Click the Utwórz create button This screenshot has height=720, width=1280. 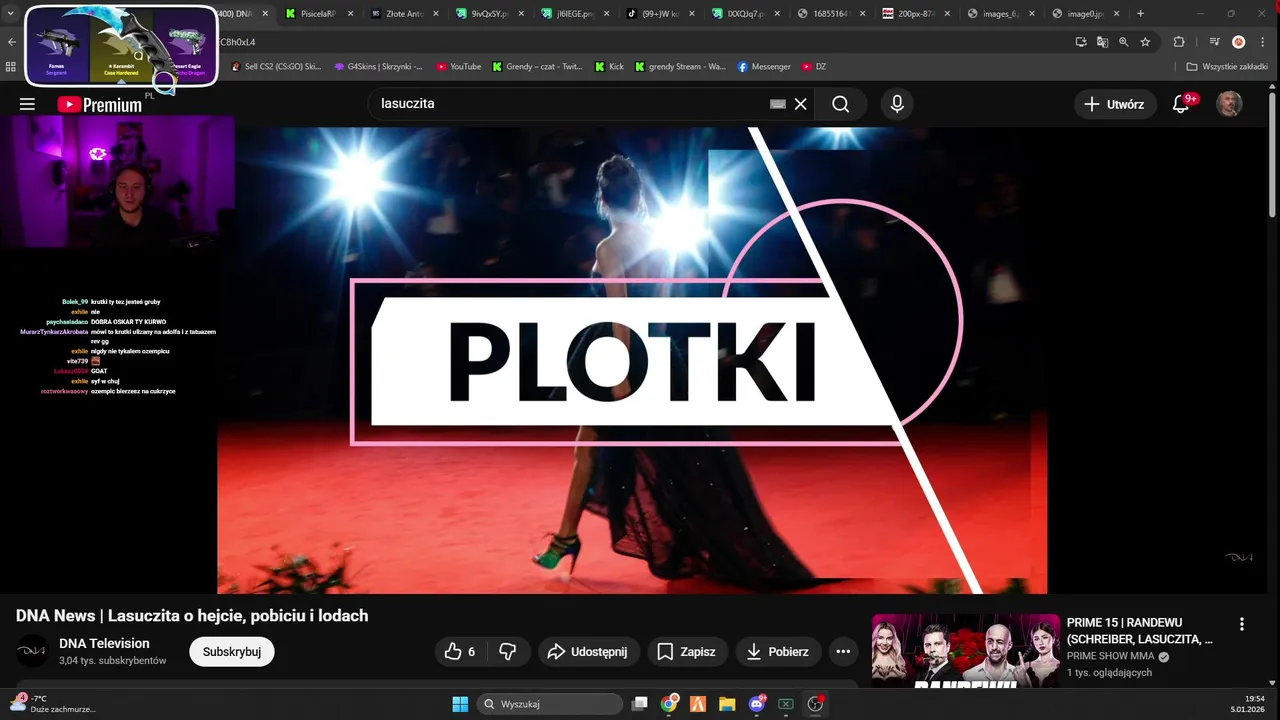tap(1115, 104)
